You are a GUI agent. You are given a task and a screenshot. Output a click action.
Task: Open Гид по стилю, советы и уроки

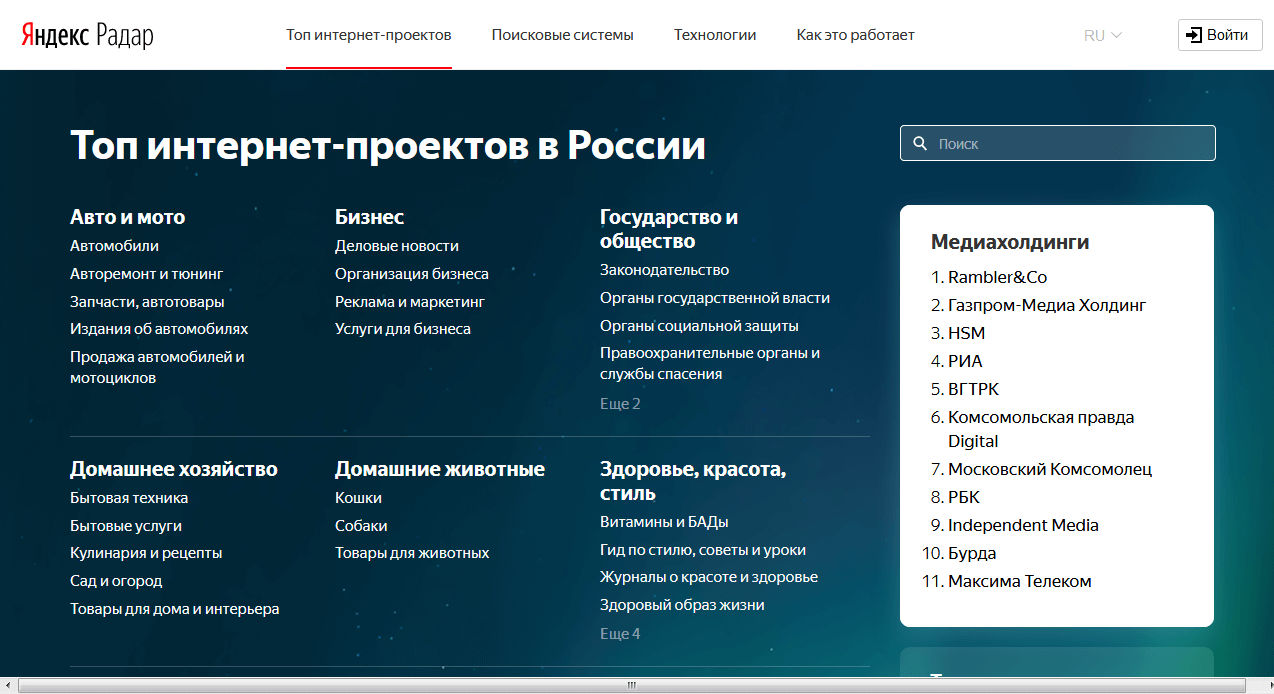pos(703,550)
